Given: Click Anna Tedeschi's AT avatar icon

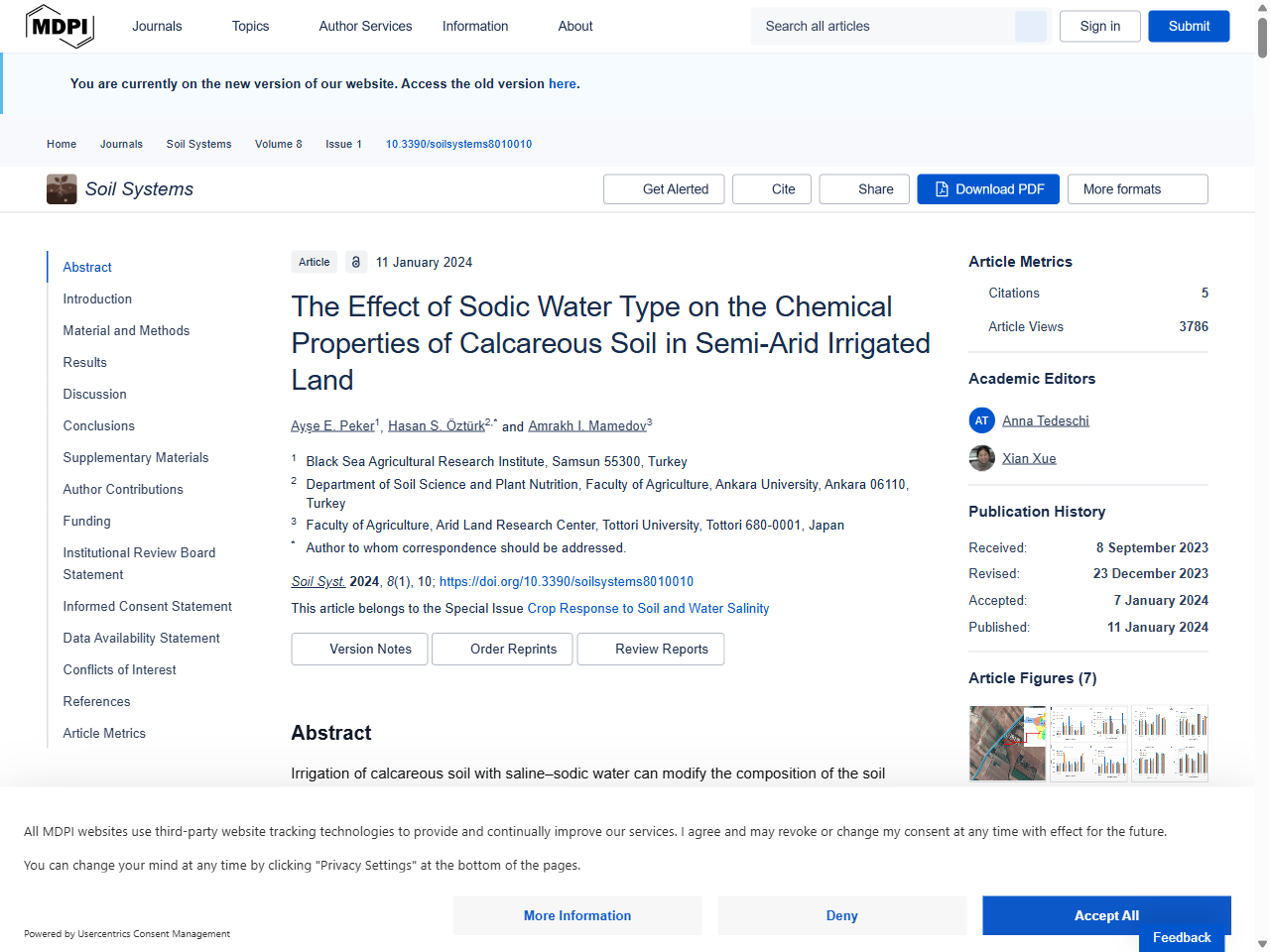Looking at the screenshot, I should (x=981, y=420).
